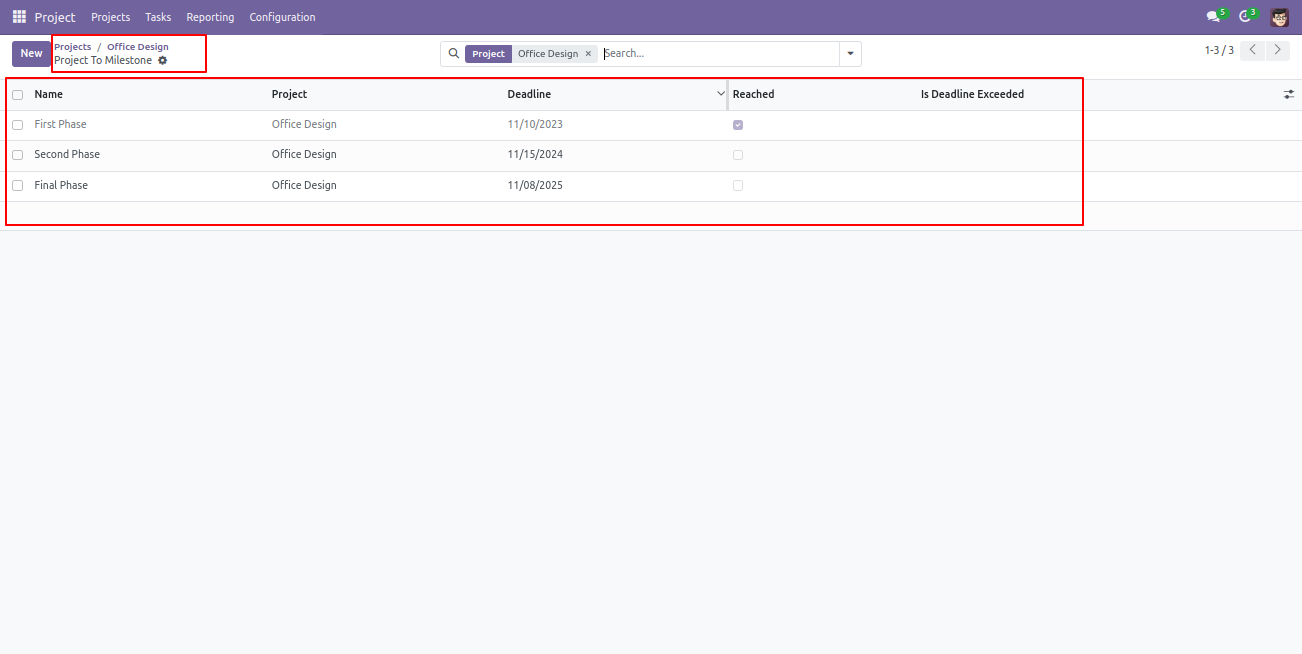Toggle Reached checkbox for First Phase
This screenshot has height=654, width=1302.
(x=738, y=125)
